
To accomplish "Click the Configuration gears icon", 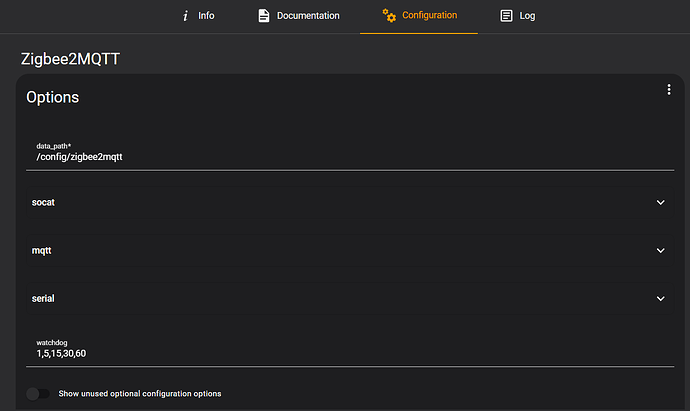I will click(389, 16).
